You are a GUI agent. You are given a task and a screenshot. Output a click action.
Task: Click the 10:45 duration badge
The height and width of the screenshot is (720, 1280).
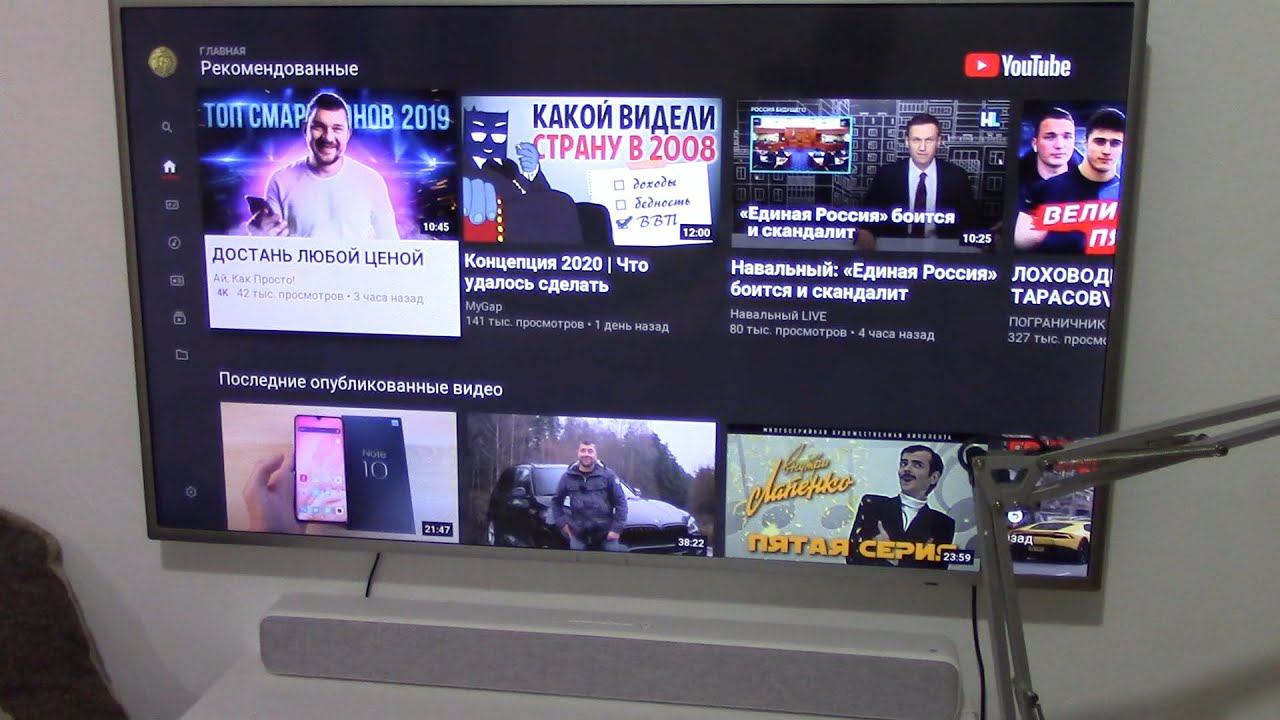tap(436, 227)
